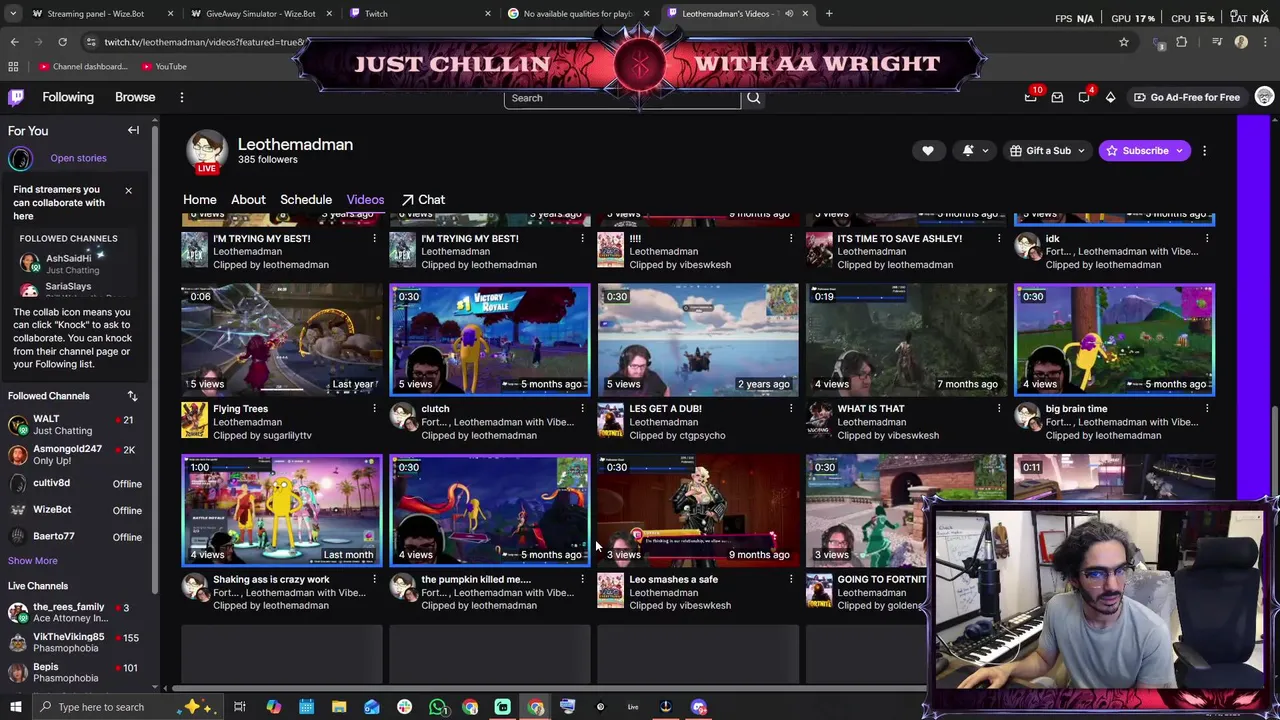The image size is (1280, 720).
Task: Open Prime Loot notifications with 10 badge
Action: [x=1031, y=97]
